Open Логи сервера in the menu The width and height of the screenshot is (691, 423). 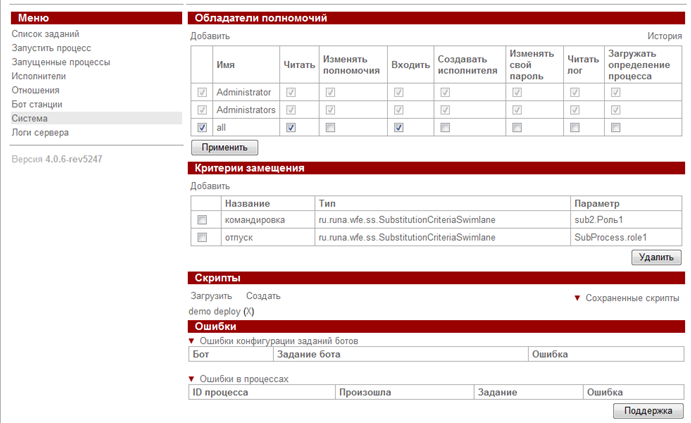coord(40,133)
